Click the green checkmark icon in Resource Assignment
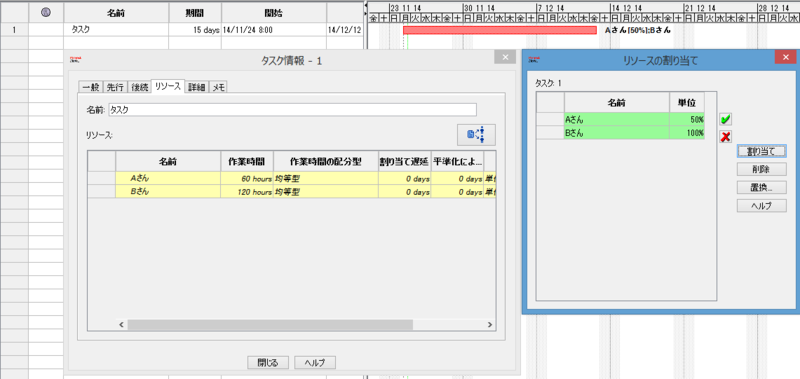Screen dimensions: 800x379 (725, 120)
